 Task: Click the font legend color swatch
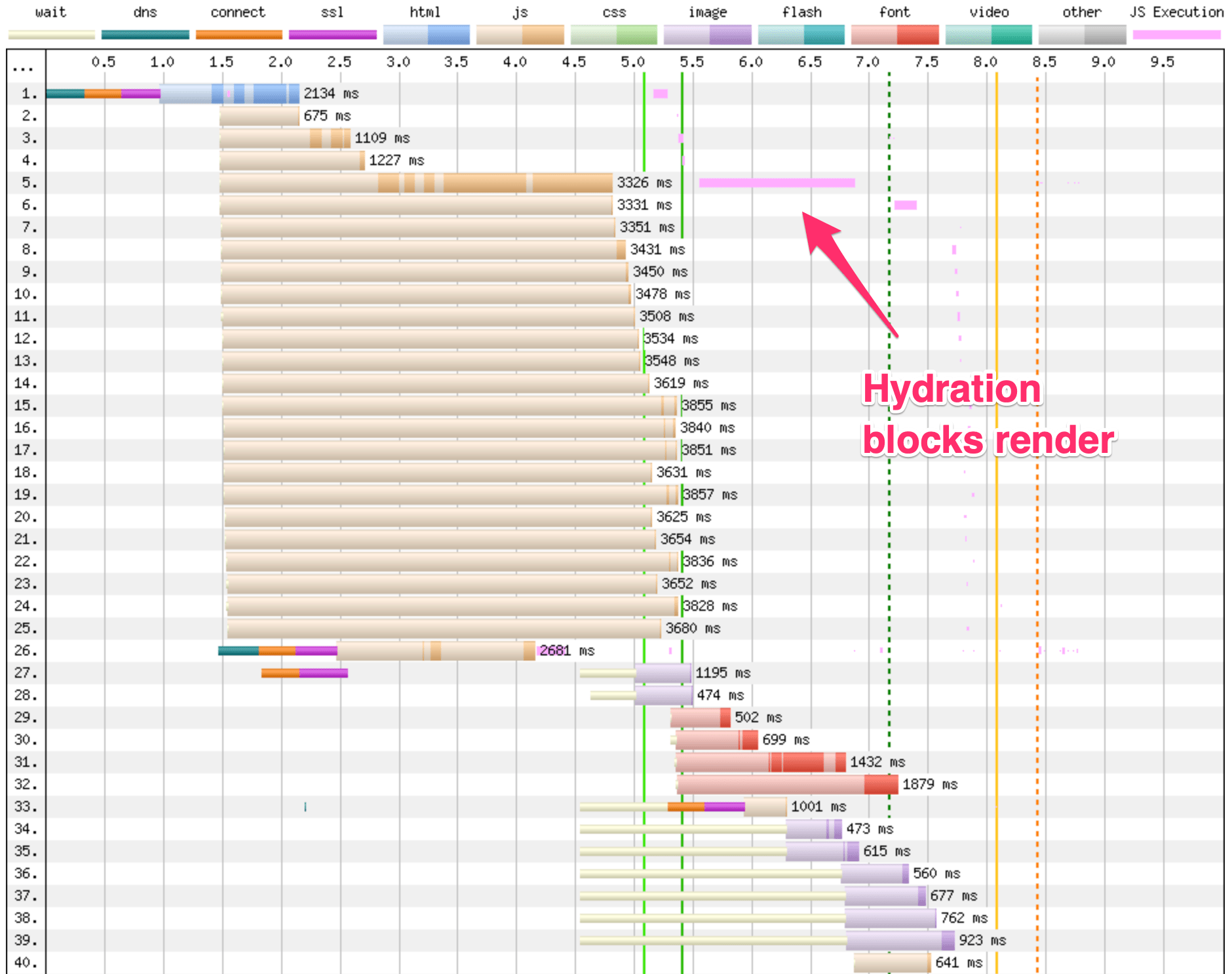tap(895, 35)
